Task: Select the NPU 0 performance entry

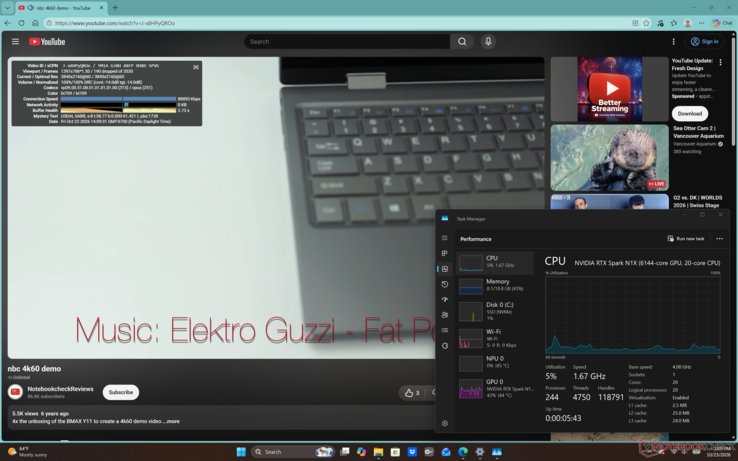Action: click(x=495, y=363)
